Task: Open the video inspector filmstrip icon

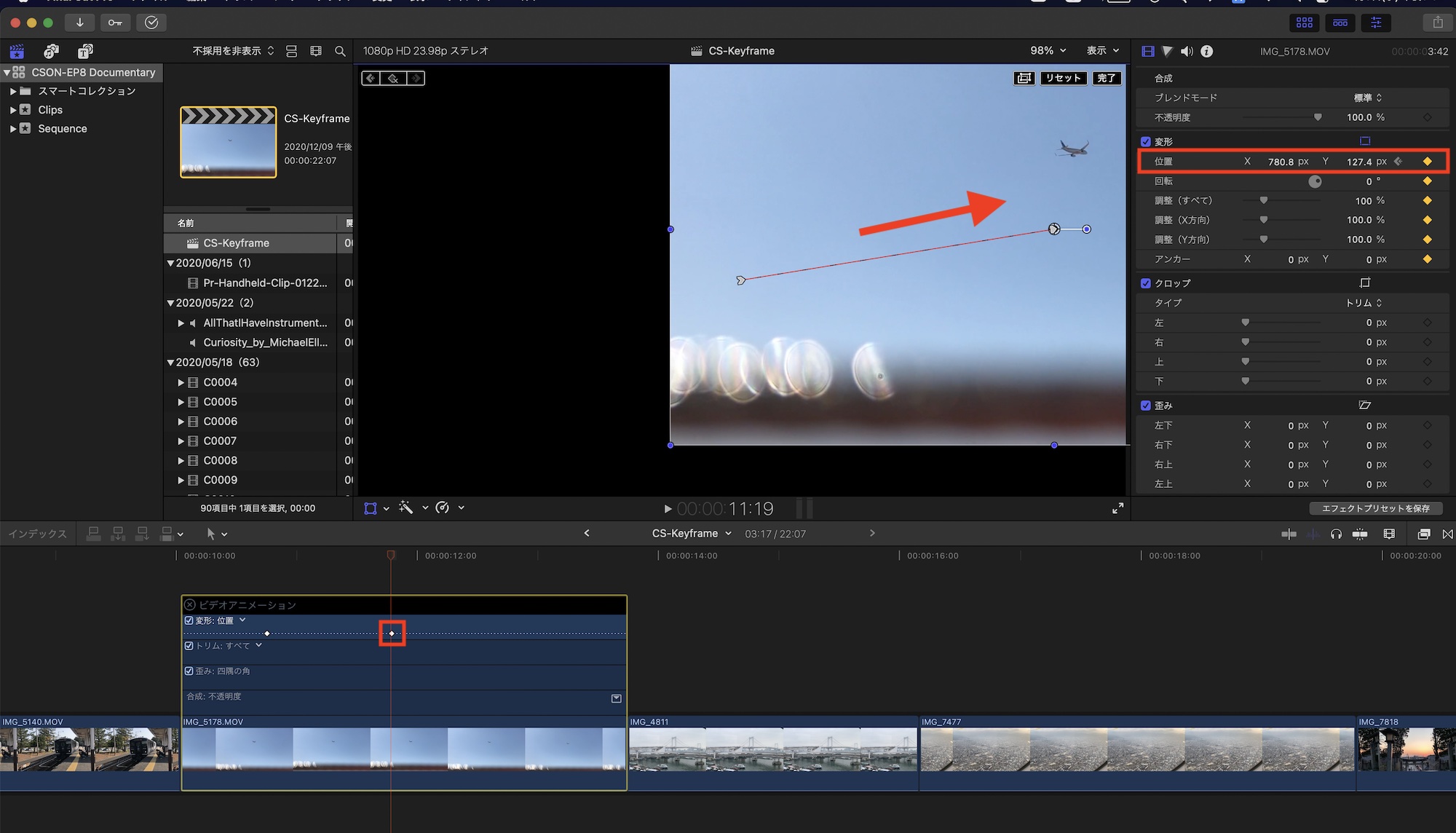Action: pos(1148,51)
